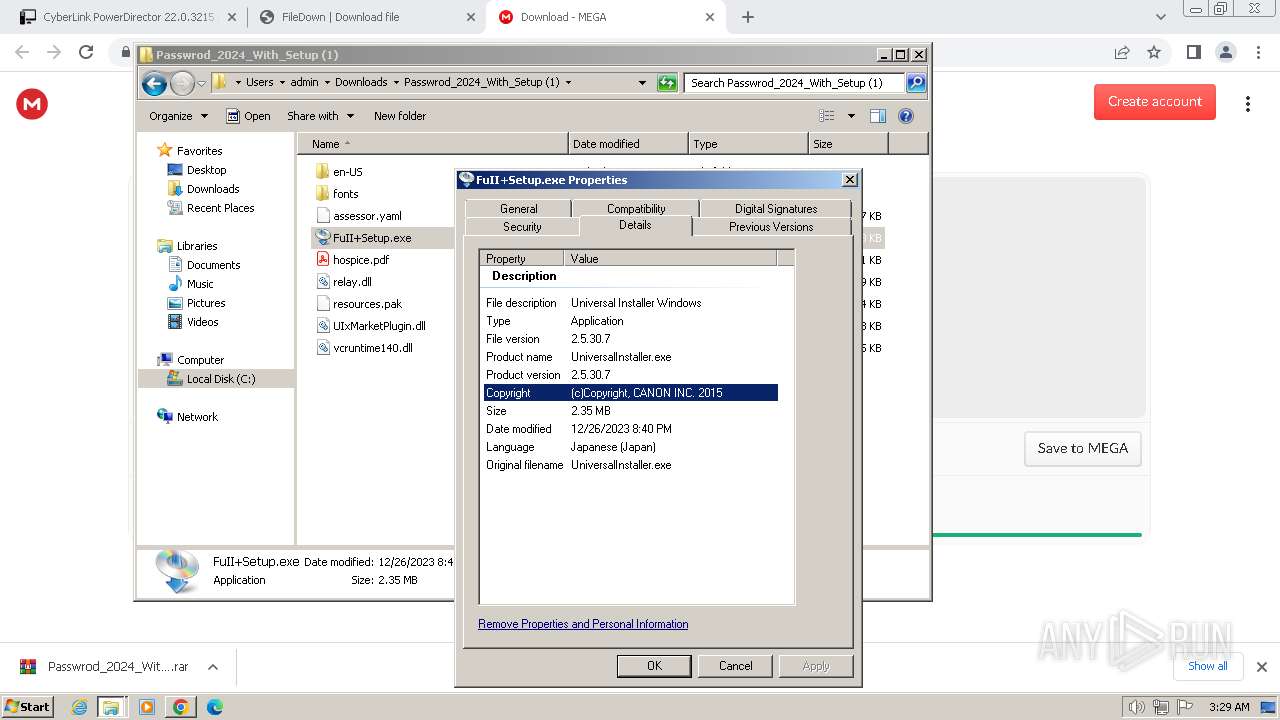This screenshot has height=720, width=1280.
Task: Select the Copyright property row
Action: pos(631,393)
